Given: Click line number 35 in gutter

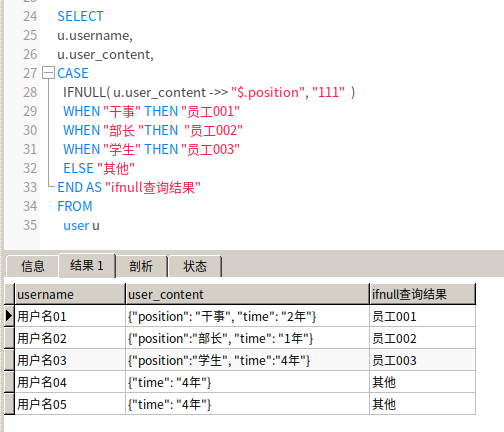Looking at the screenshot, I should pos(30,225).
